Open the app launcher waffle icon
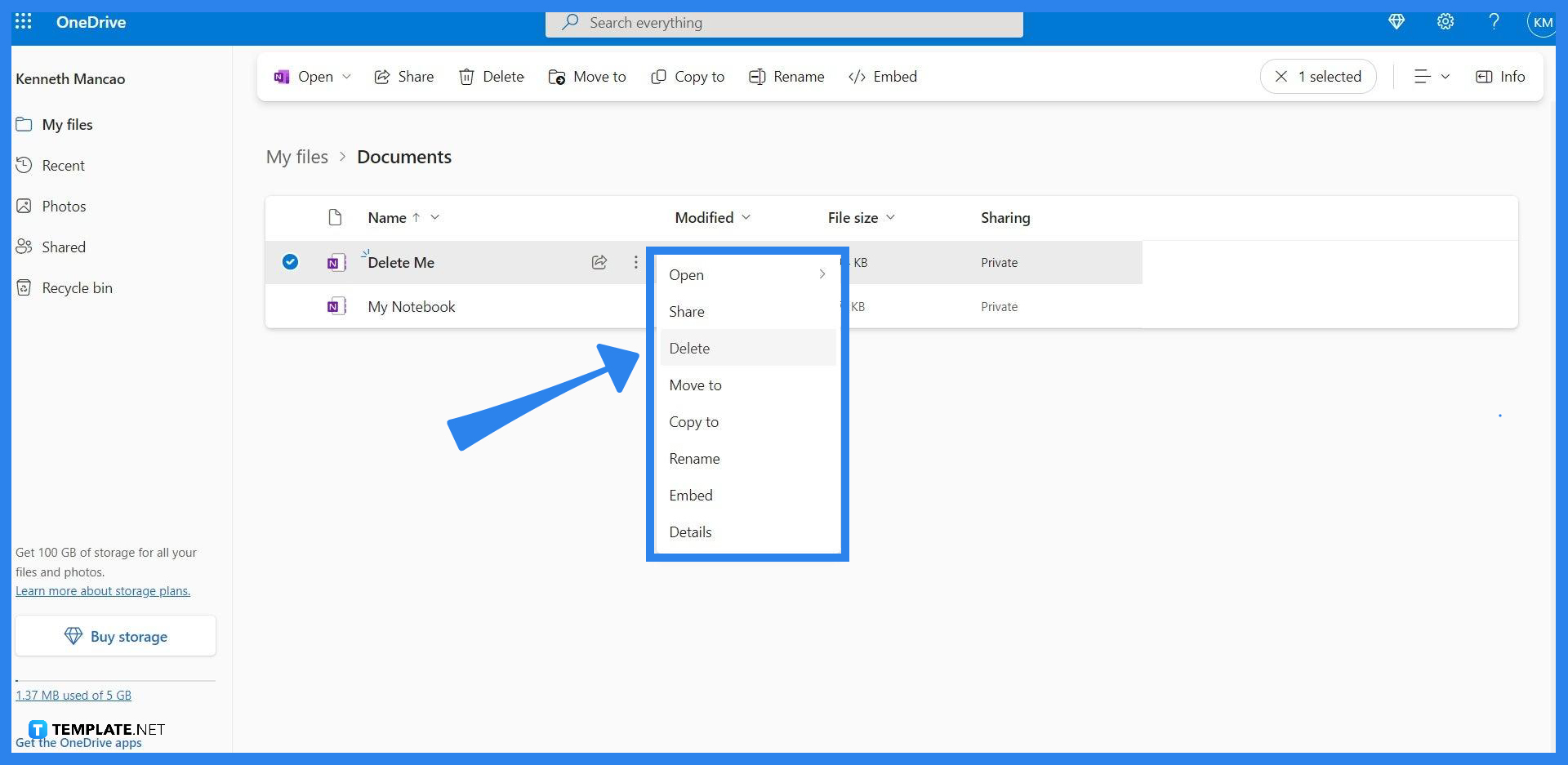Screen dimensions: 1568x765 (23, 21)
